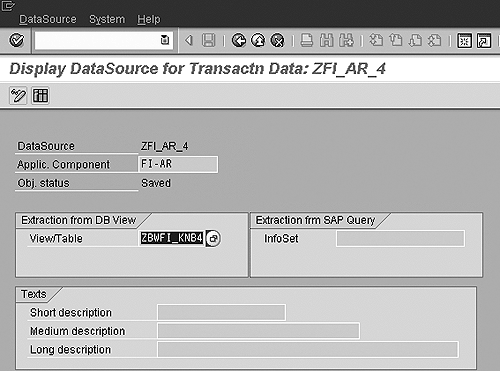Go to Next Page icon
This screenshot has width=500, height=371.
(x=415, y=40)
